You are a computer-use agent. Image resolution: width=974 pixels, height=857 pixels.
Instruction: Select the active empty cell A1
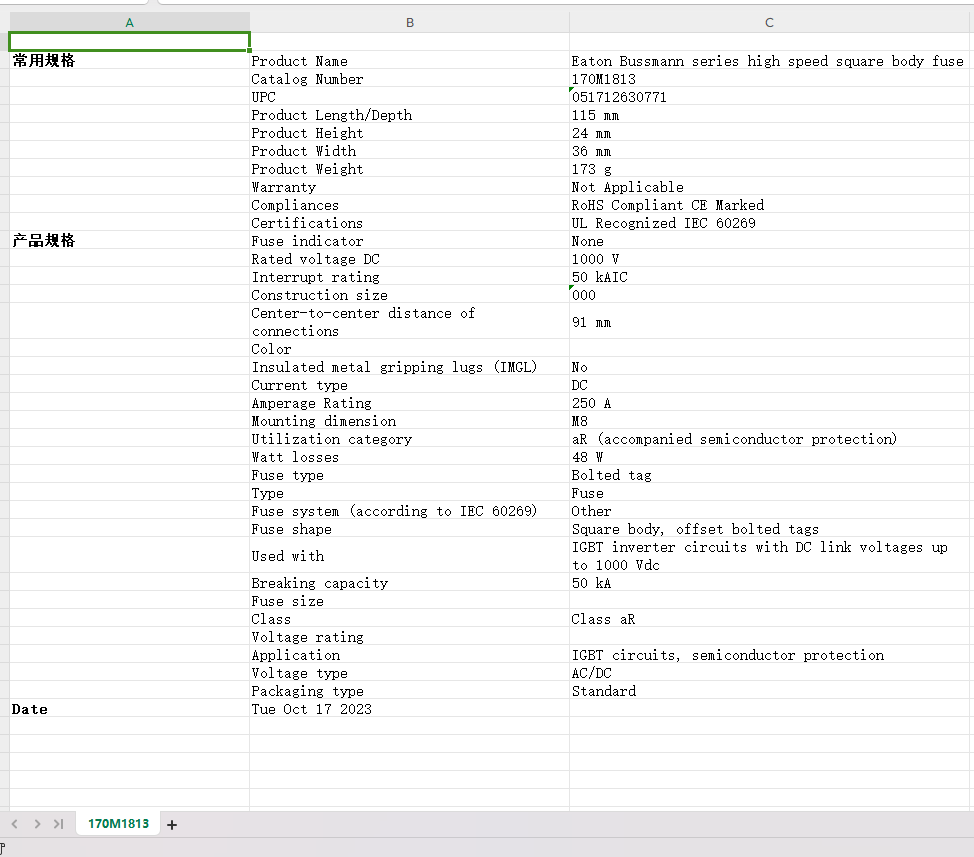[x=129, y=42]
